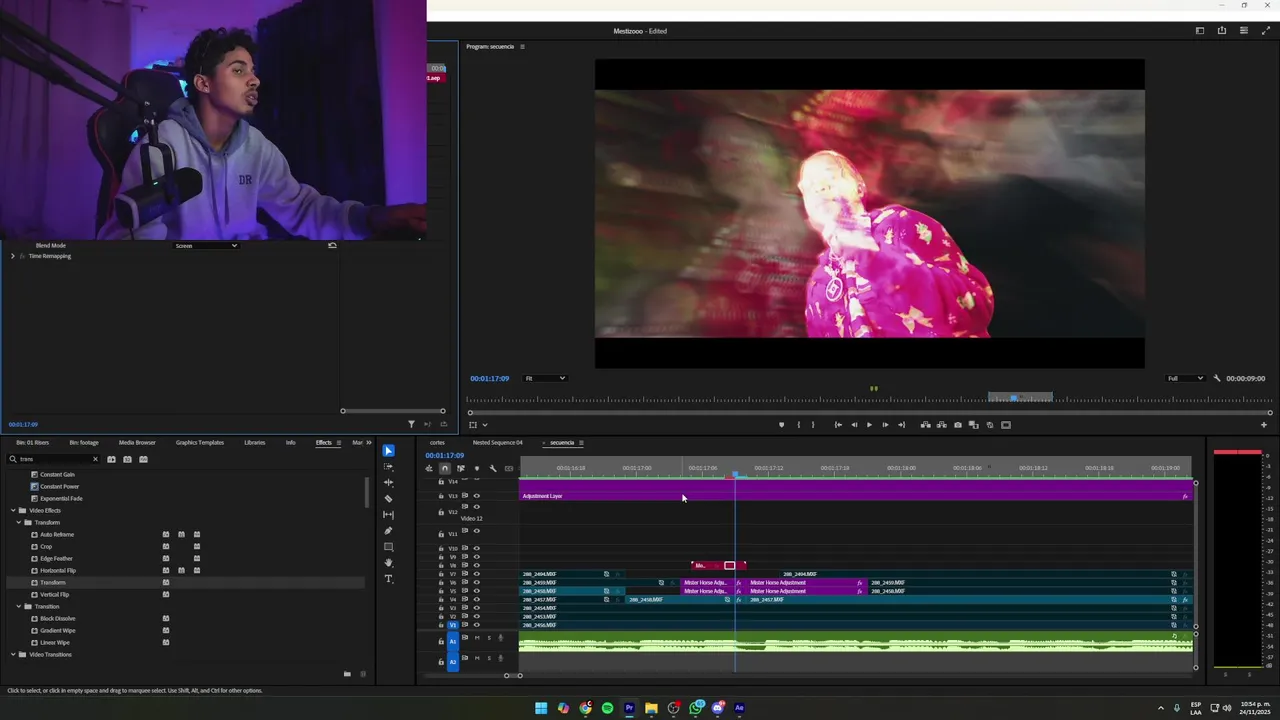Select the Ripple Edit tool

pyautogui.click(x=388, y=483)
